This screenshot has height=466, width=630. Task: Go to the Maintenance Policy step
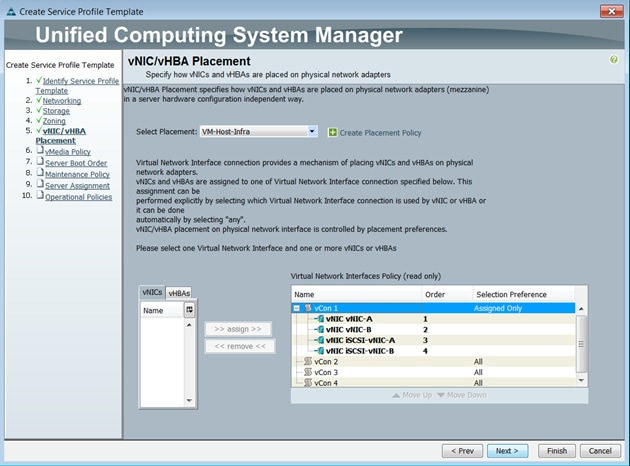(x=77, y=174)
